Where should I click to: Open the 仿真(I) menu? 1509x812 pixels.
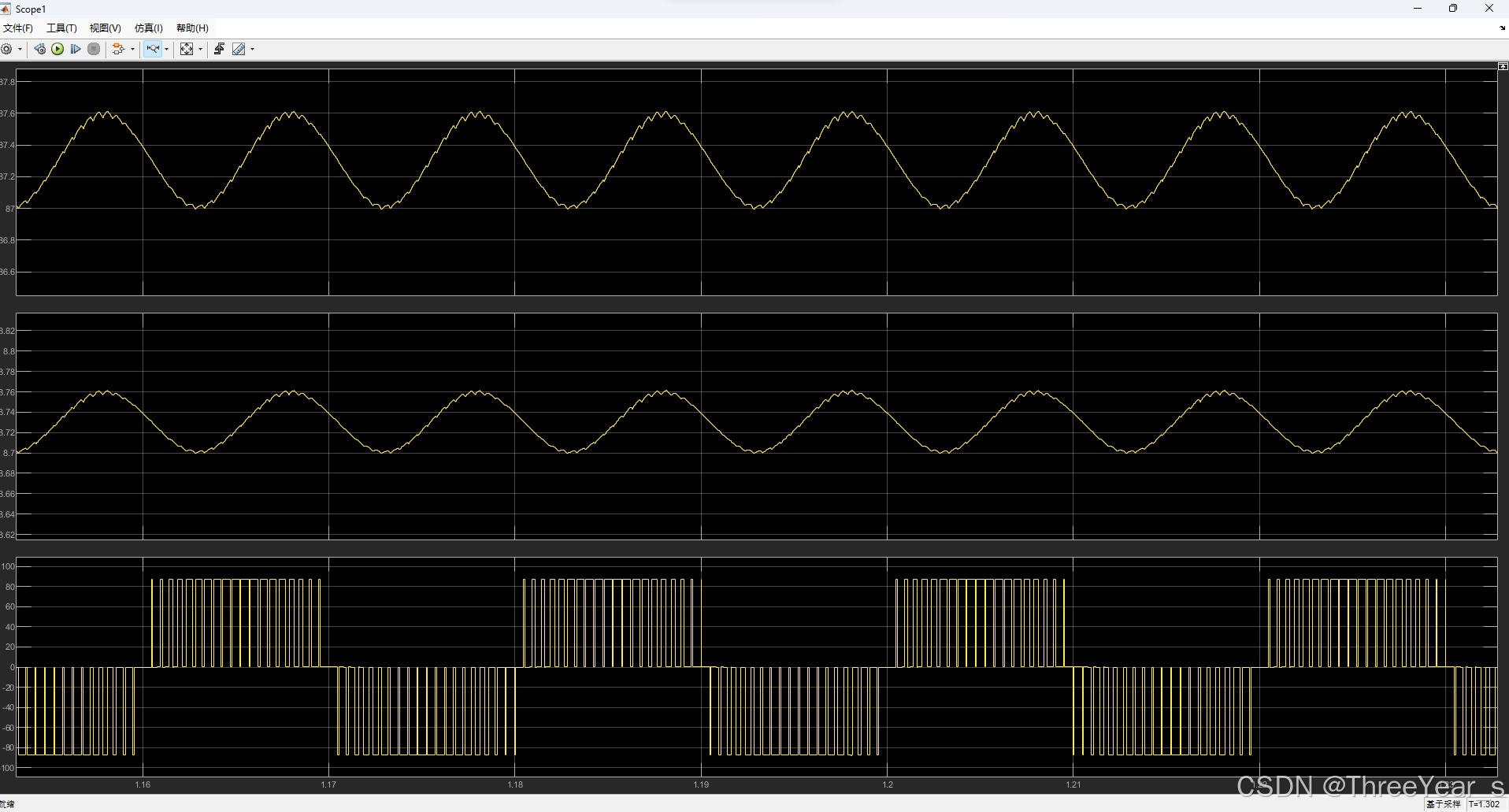148,28
